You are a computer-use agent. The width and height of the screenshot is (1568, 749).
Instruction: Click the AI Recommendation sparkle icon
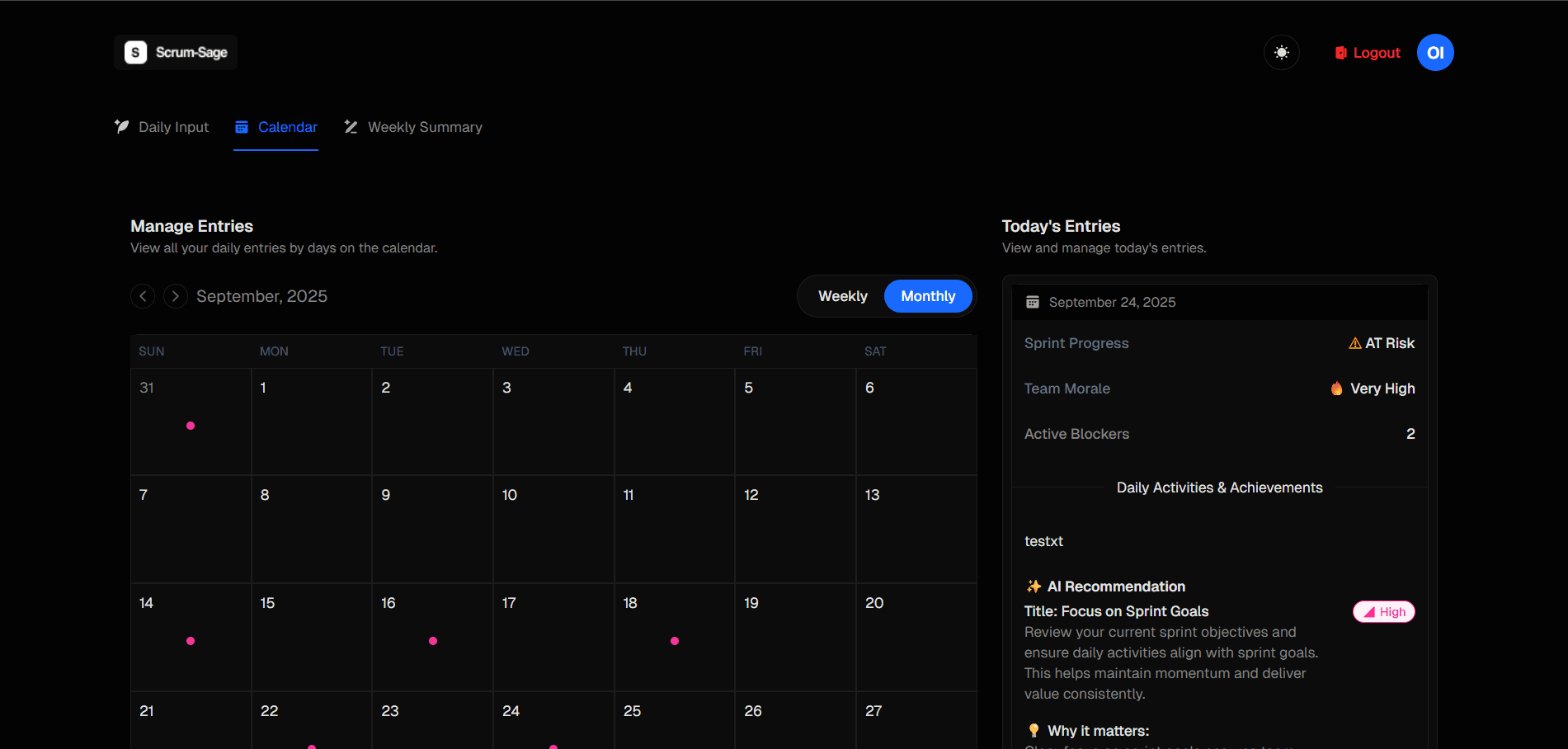coord(1034,586)
